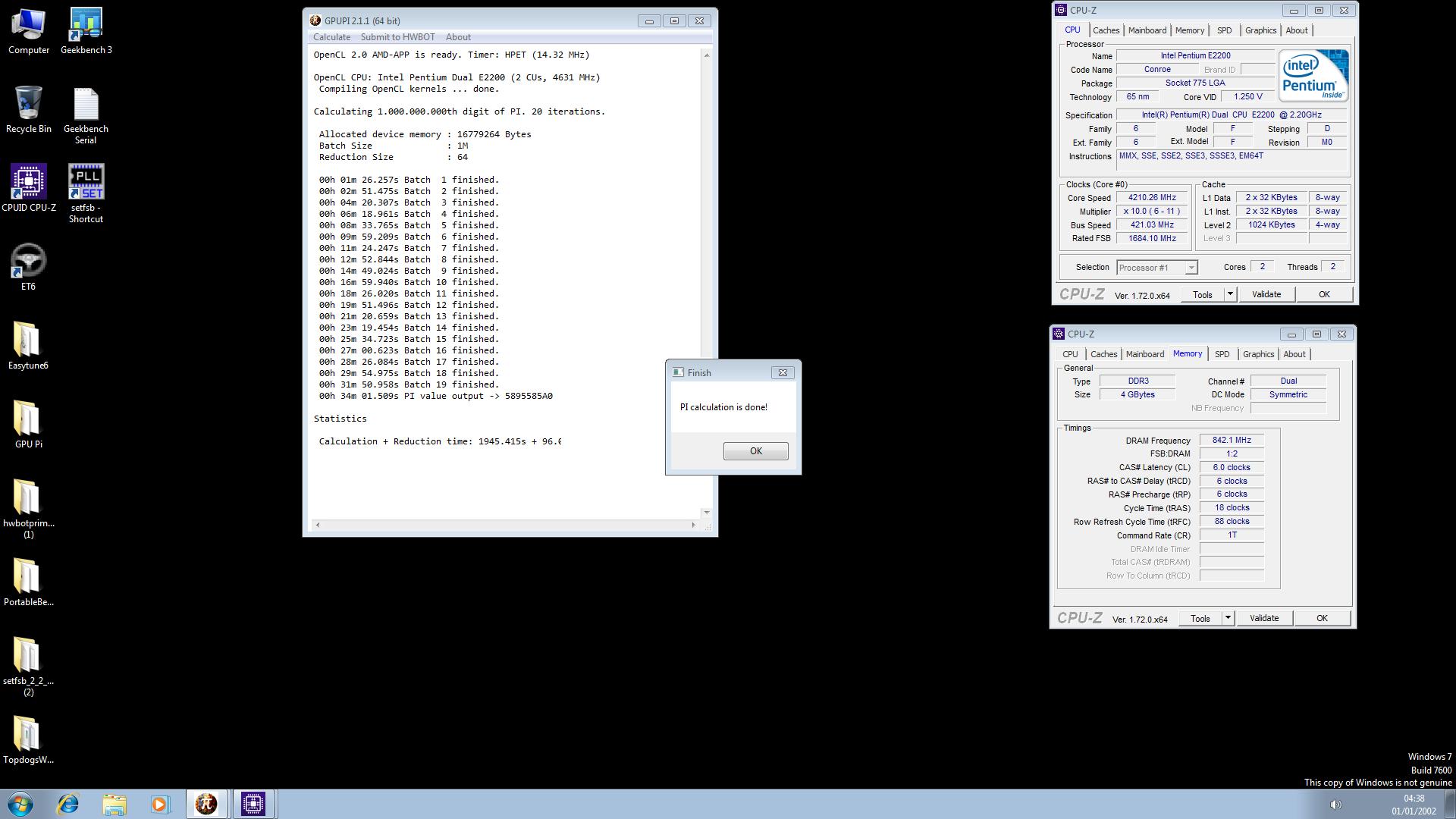Open the Windows Start menu

20,804
